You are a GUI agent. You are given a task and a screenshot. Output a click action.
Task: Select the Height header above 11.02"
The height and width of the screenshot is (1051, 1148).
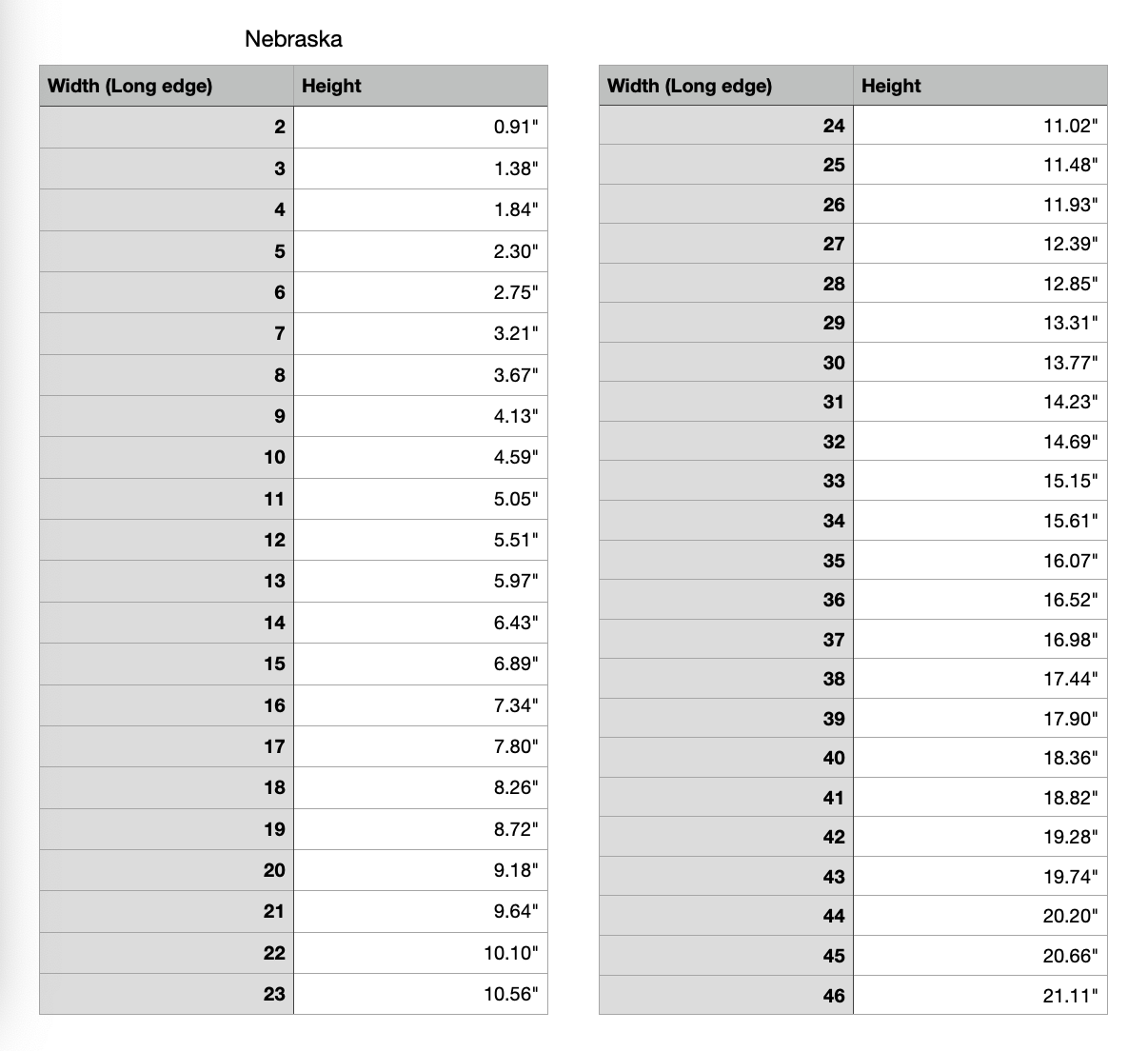pyautogui.click(x=891, y=86)
